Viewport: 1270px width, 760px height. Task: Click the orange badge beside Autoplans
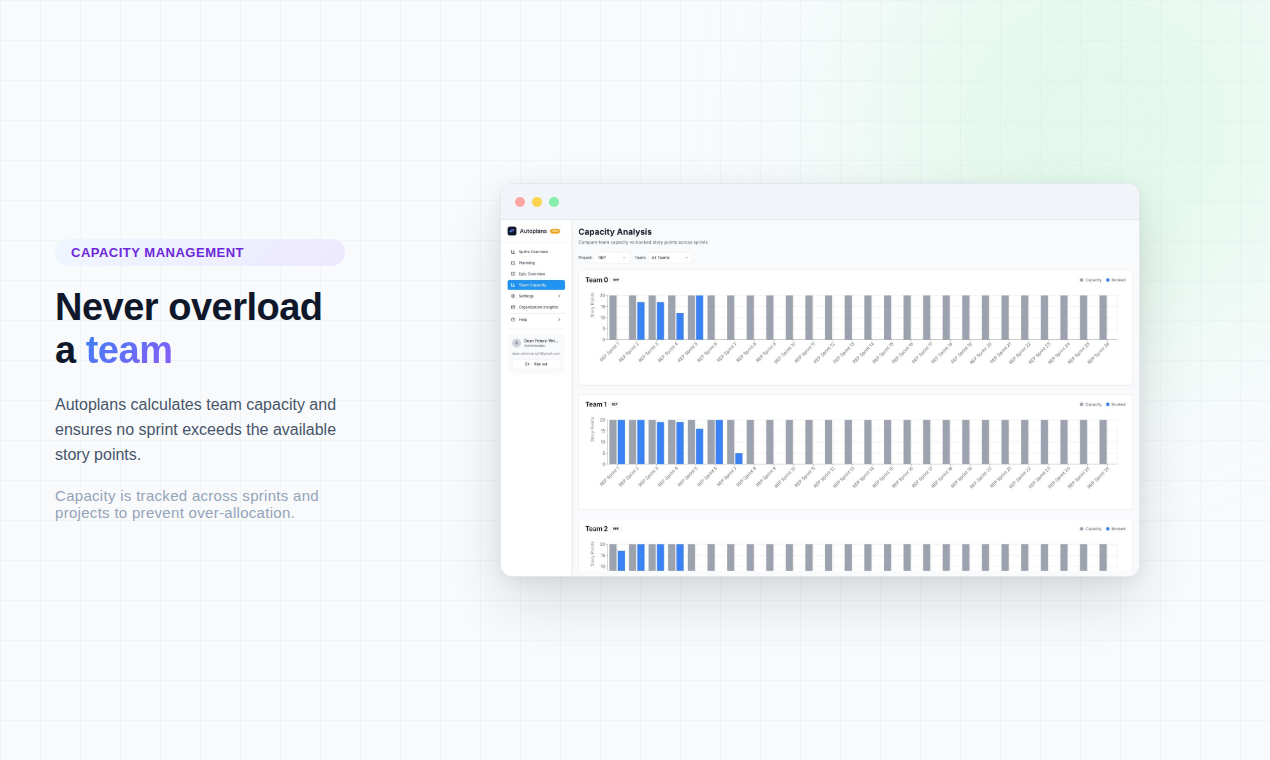point(555,231)
